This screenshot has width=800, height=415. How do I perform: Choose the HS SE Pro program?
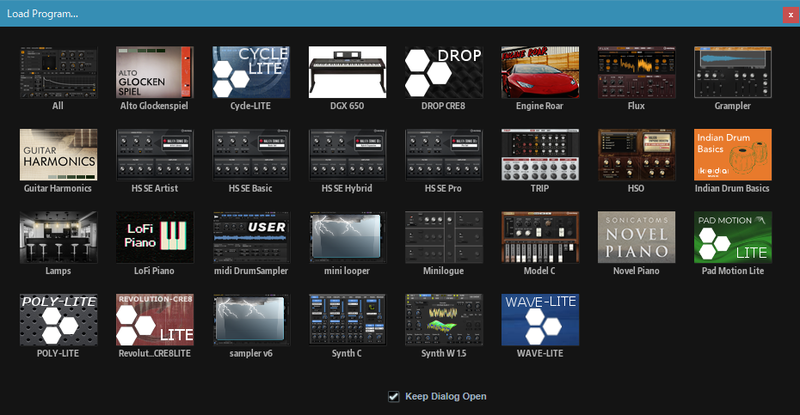point(444,155)
